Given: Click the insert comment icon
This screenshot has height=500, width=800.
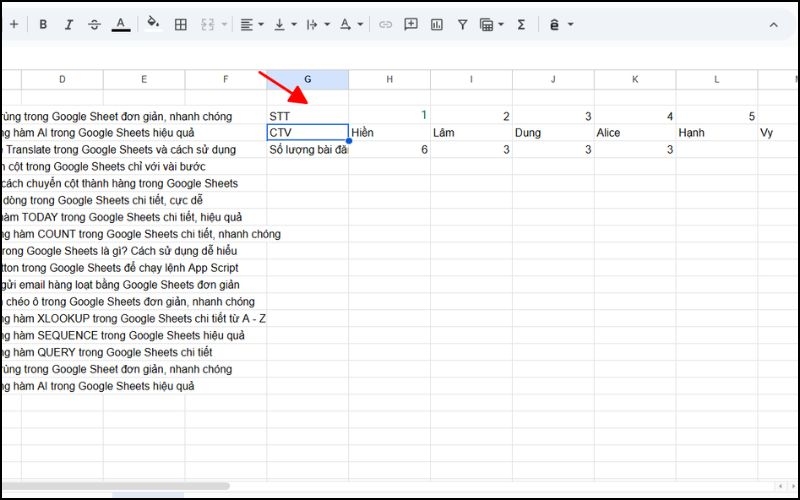Looking at the screenshot, I should pos(411,25).
